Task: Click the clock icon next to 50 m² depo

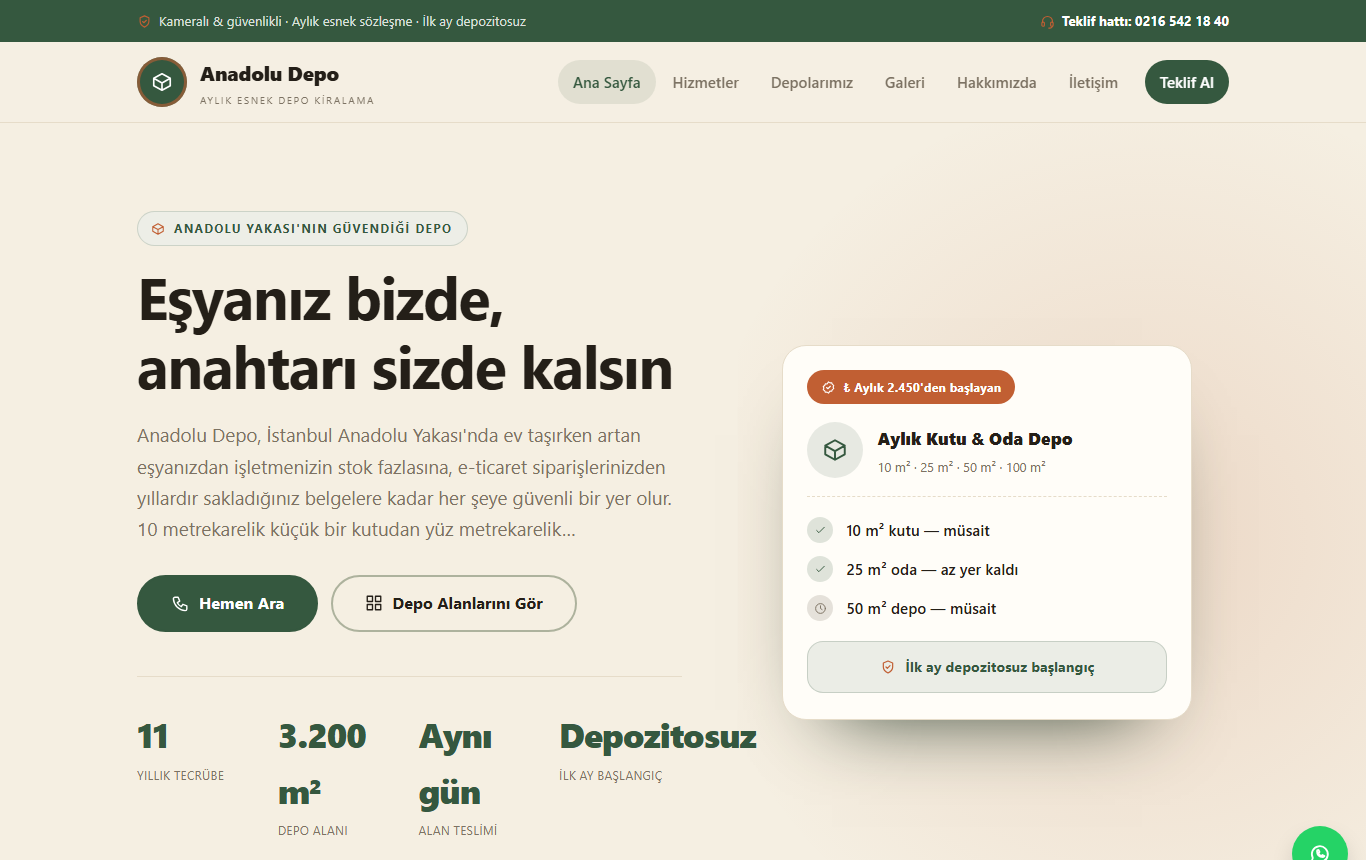Action: 820,608
